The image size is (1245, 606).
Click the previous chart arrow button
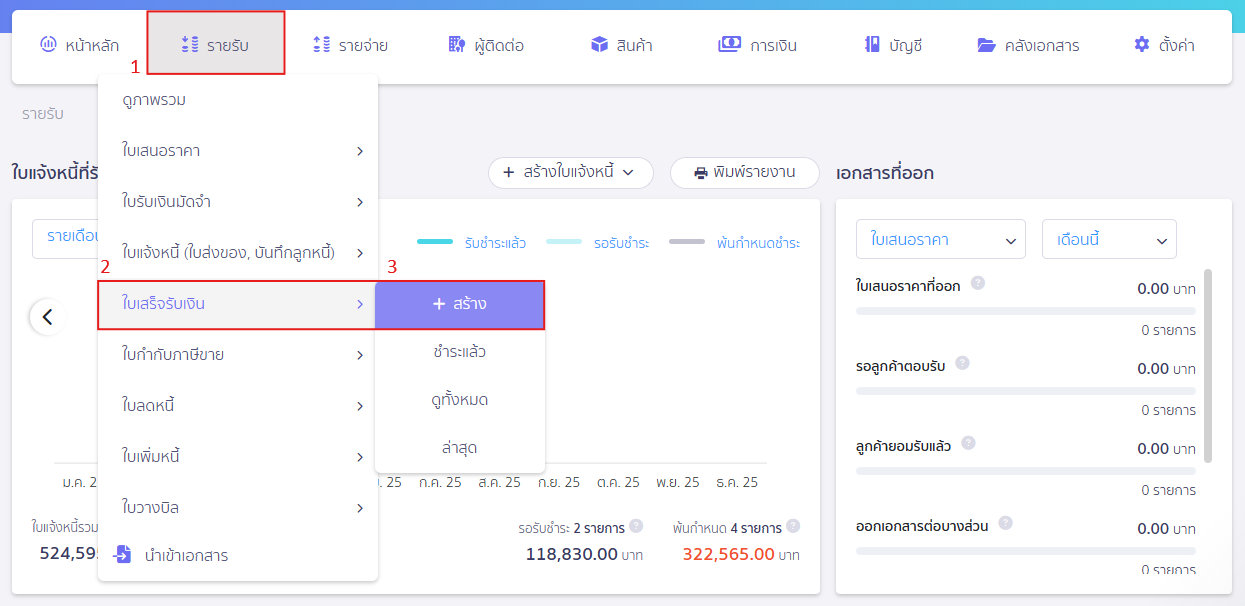47,318
